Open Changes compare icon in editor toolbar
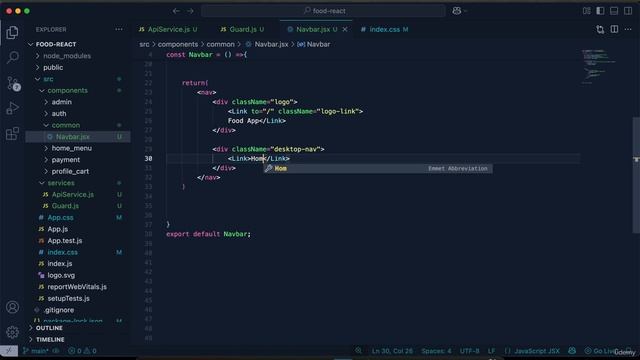This screenshot has height=360, width=640. [x=600, y=29]
